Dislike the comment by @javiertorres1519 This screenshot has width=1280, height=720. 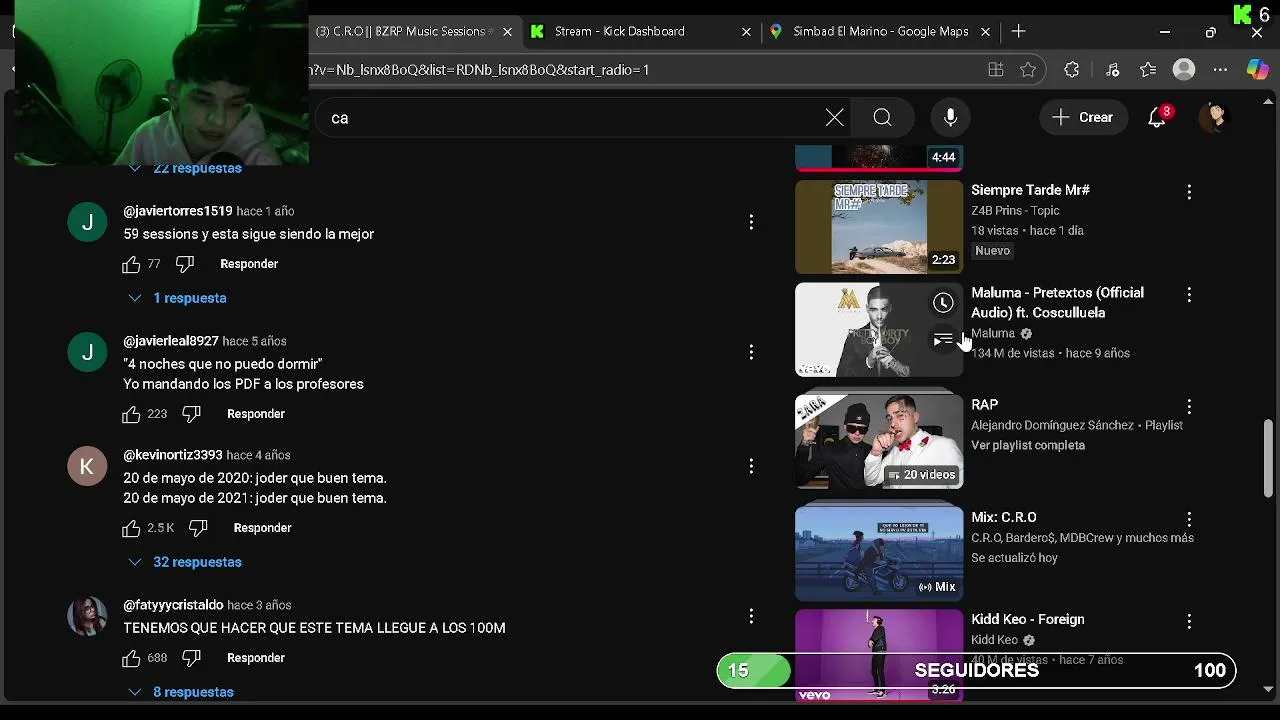[x=185, y=264]
